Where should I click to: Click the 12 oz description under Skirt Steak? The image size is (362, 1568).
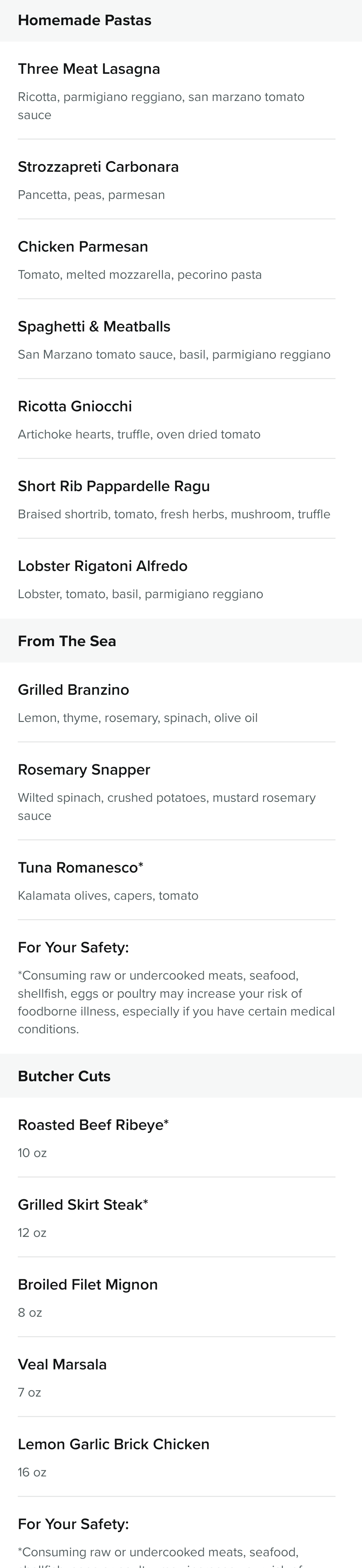tap(32, 1233)
